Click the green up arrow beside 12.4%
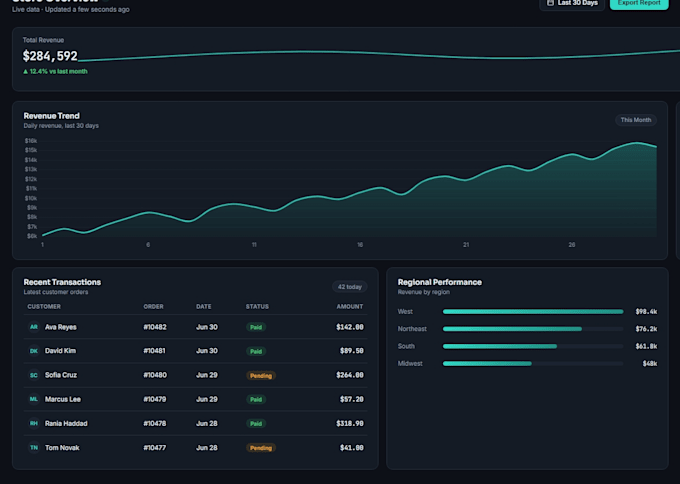 [25, 72]
